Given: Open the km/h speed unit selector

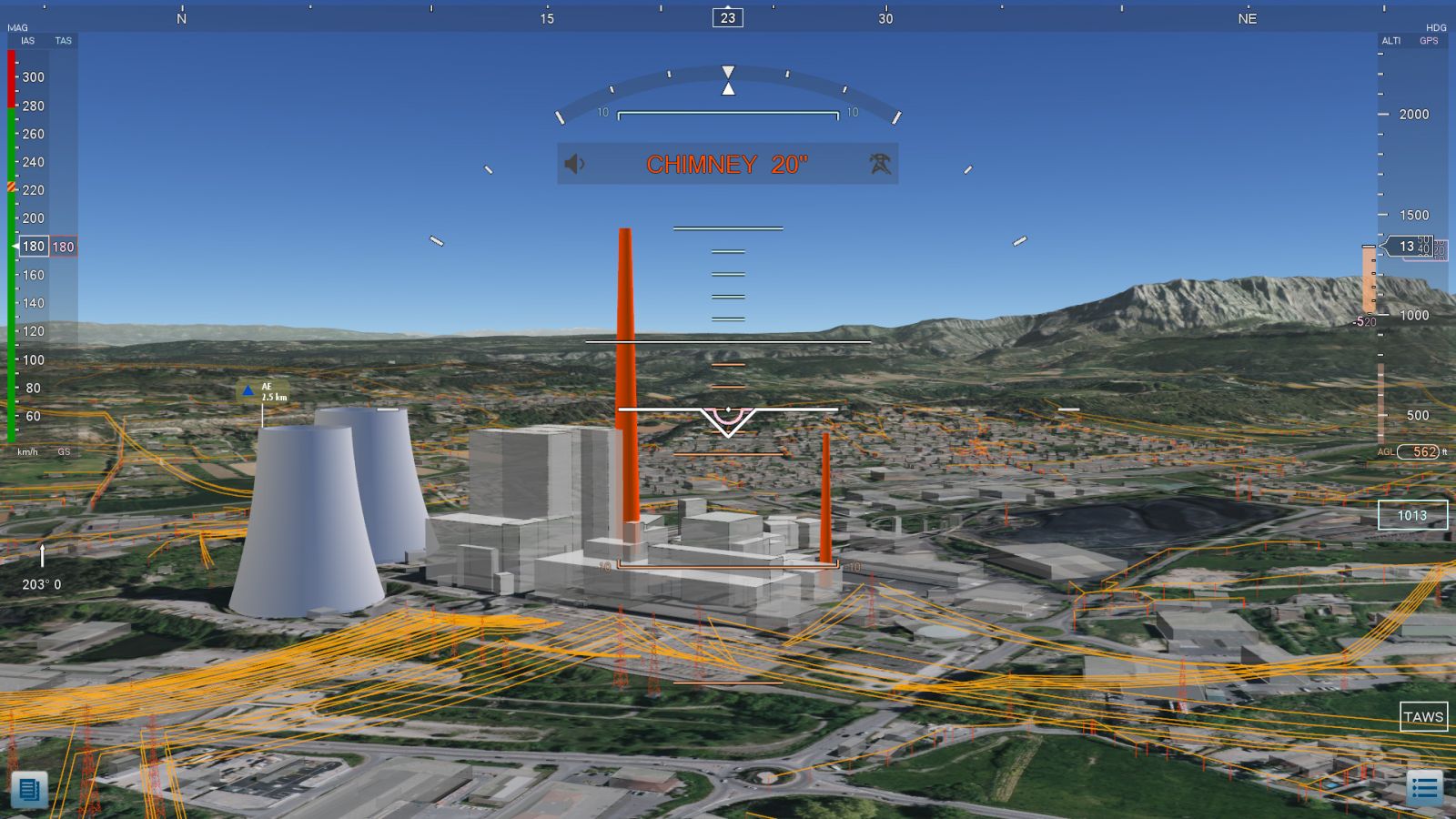Looking at the screenshot, I should click(x=27, y=451).
